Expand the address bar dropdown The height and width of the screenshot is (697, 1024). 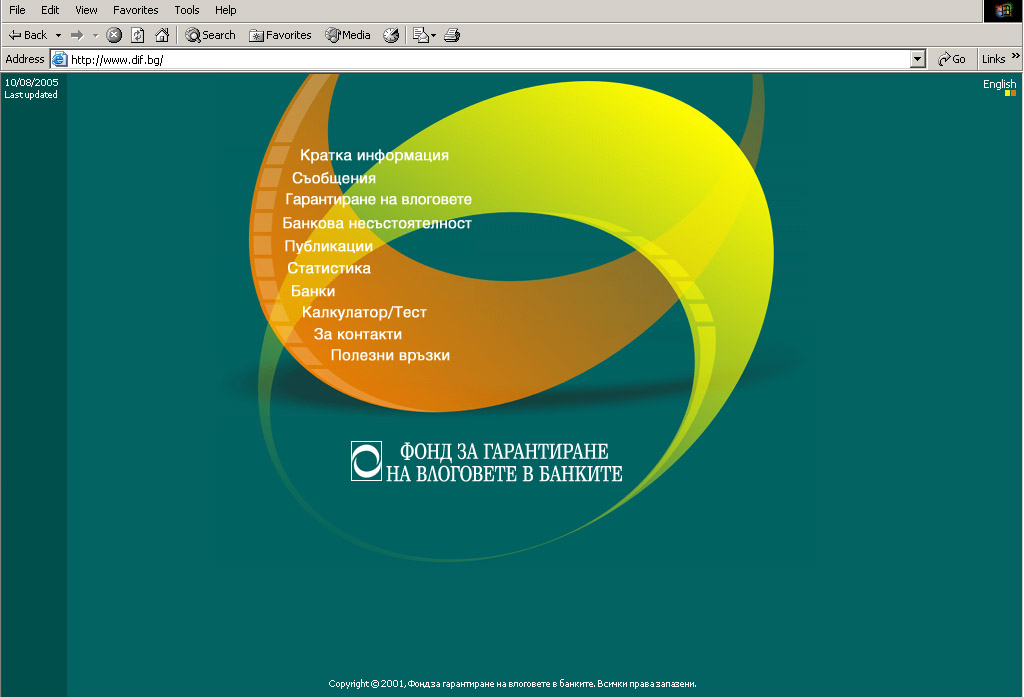tap(918, 60)
